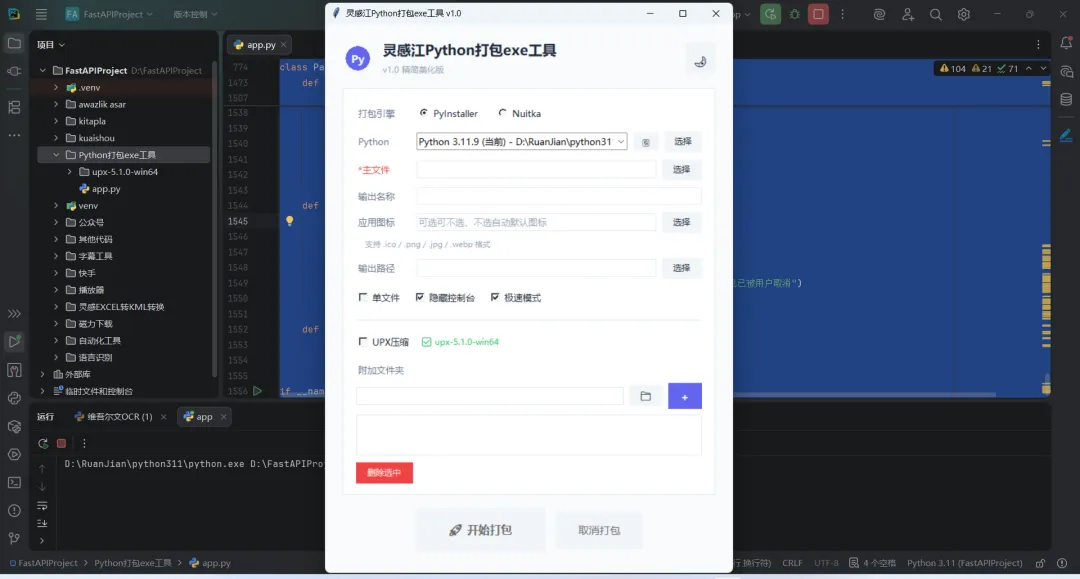The height and width of the screenshot is (579, 1080).
Task: Open the Code With Me user icon
Action: (908, 14)
